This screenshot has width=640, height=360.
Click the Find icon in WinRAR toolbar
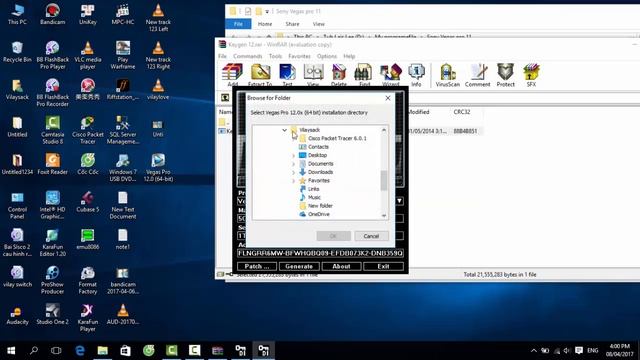pyautogui.click(x=364, y=75)
